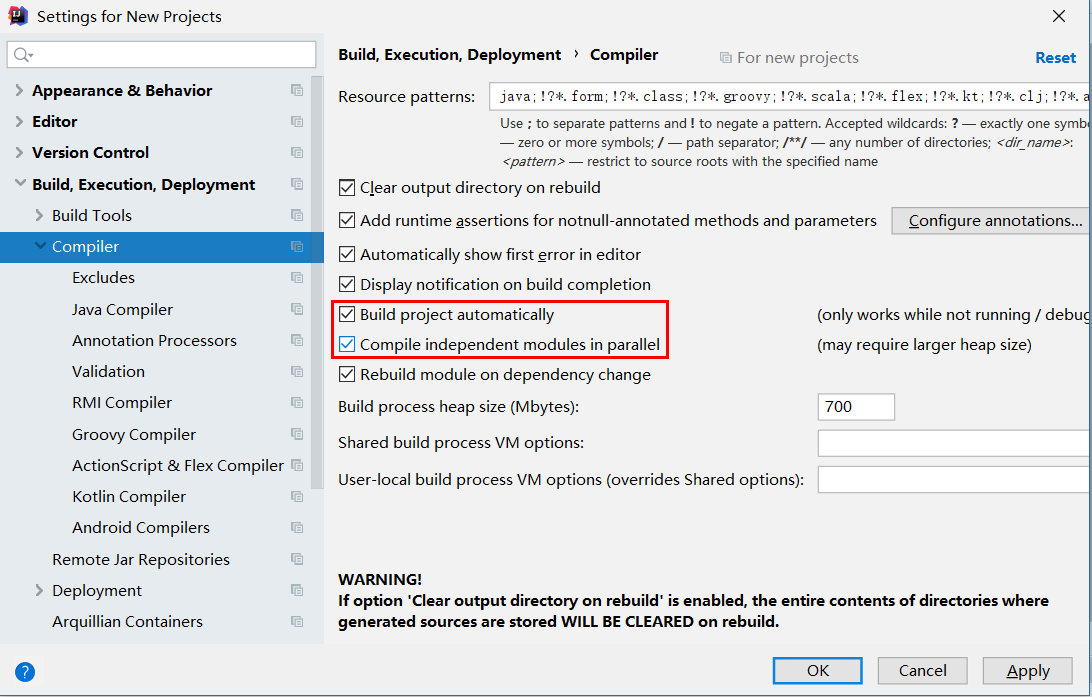Click the project icon next to Version Control
The width and height of the screenshot is (1092, 697).
[297, 152]
